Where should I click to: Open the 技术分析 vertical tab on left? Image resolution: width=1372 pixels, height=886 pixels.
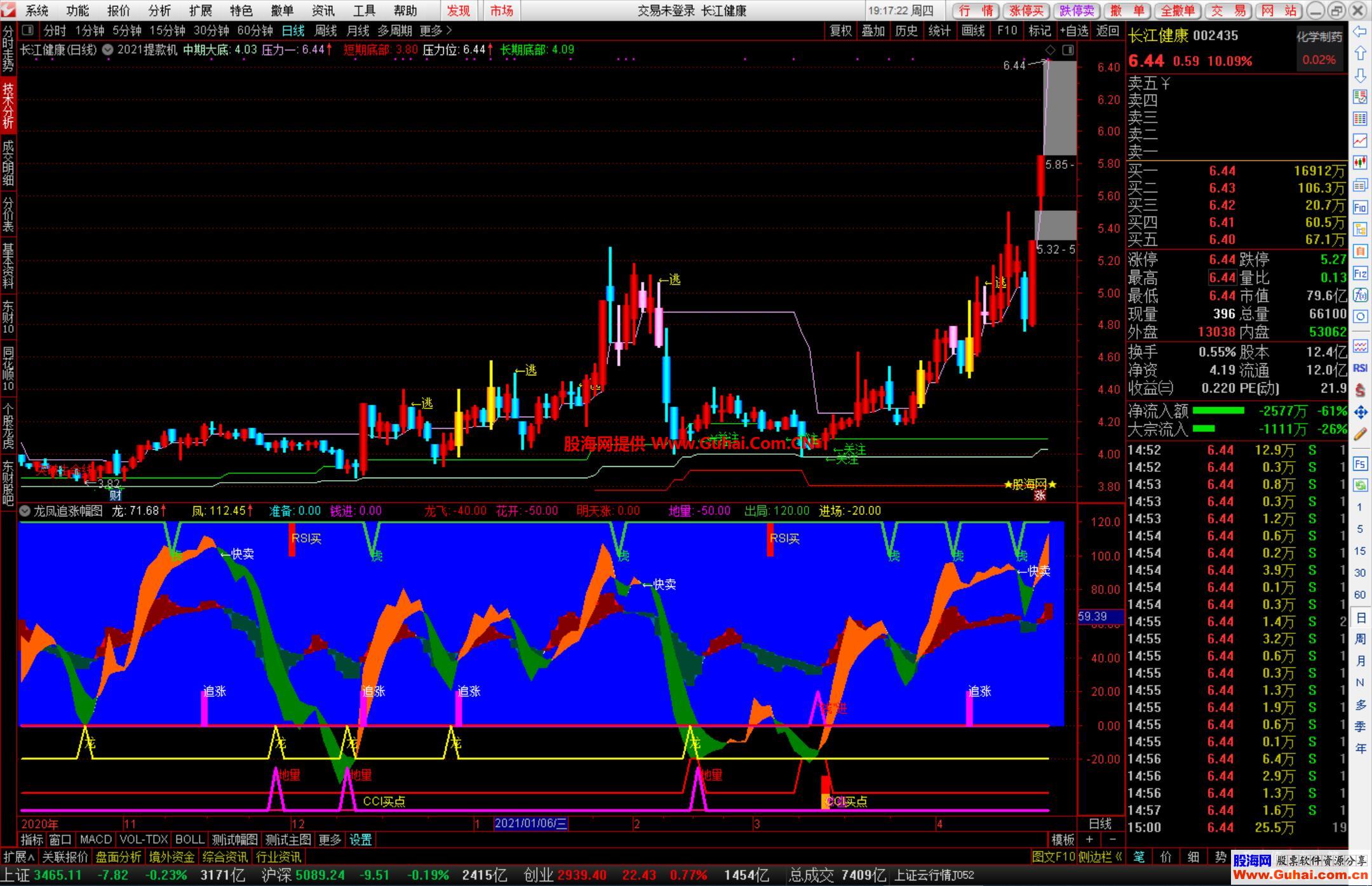click(x=8, y=105)
